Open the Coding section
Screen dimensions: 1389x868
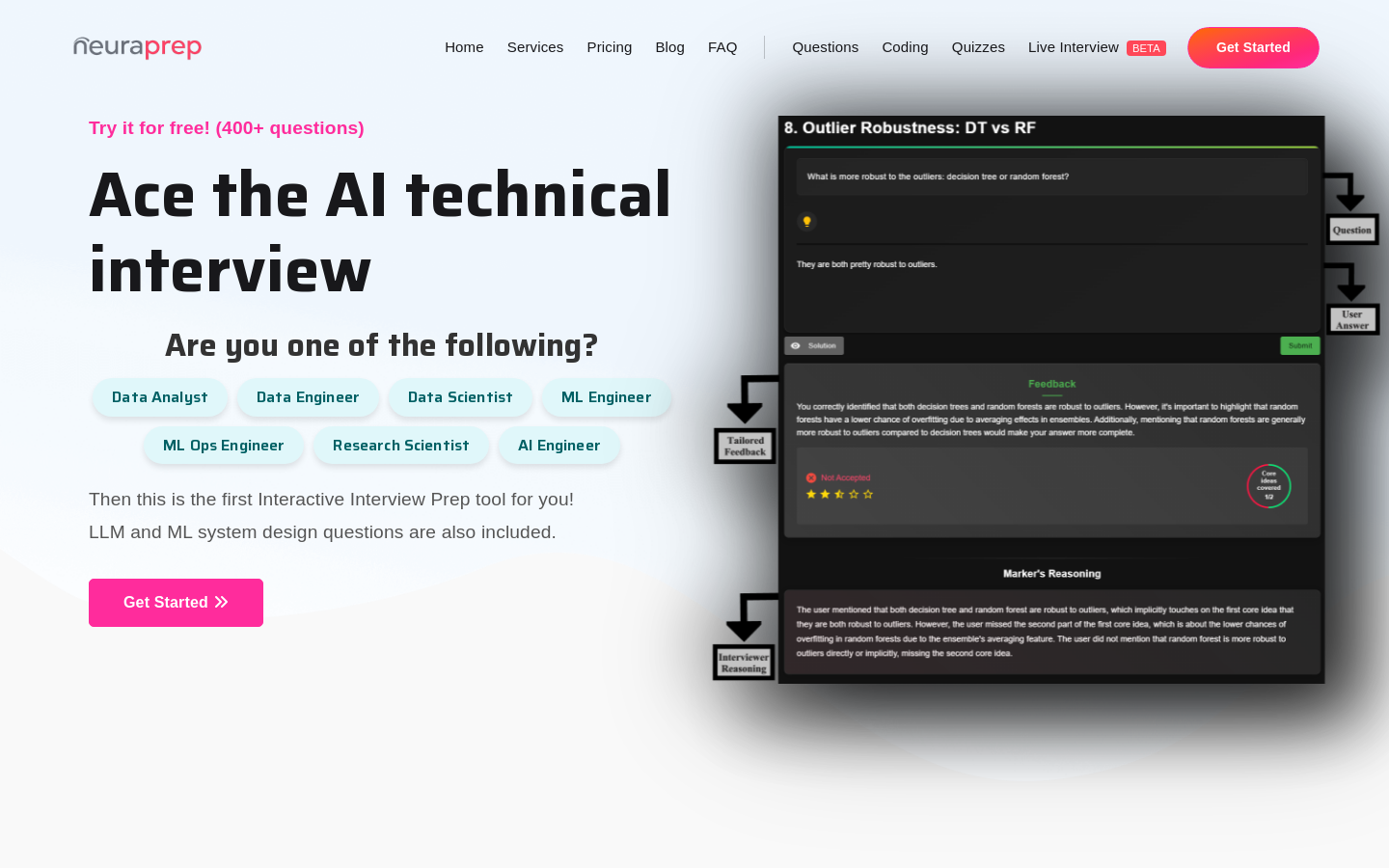905,47
